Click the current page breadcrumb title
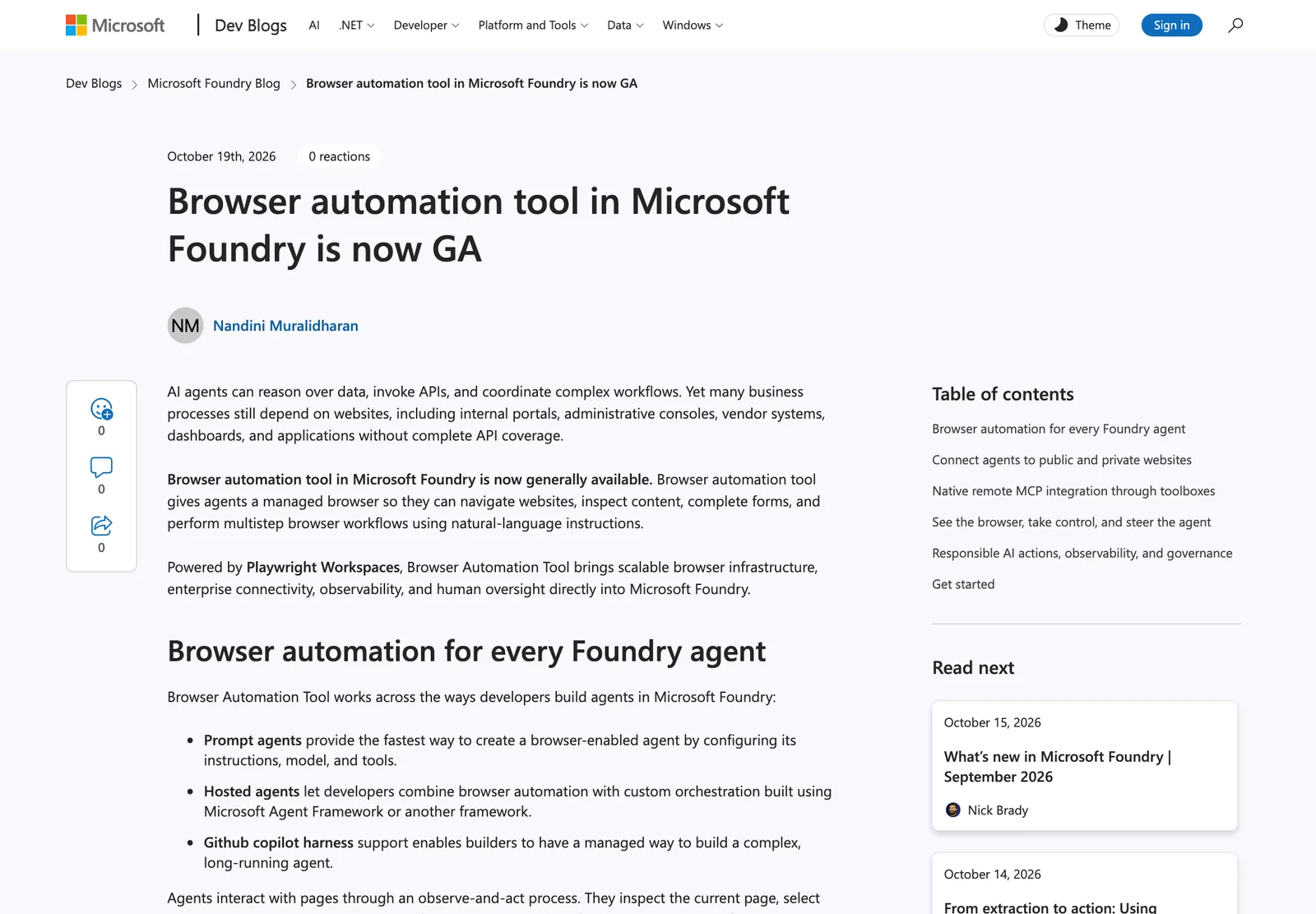 click(x=471, y=83)
